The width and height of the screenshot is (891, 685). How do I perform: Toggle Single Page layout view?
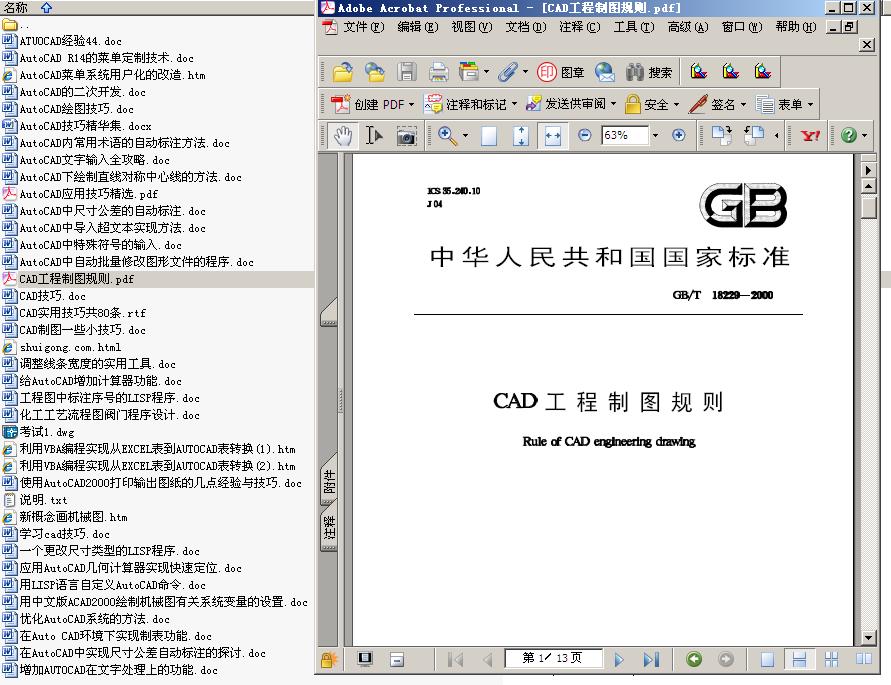[767, 659]
